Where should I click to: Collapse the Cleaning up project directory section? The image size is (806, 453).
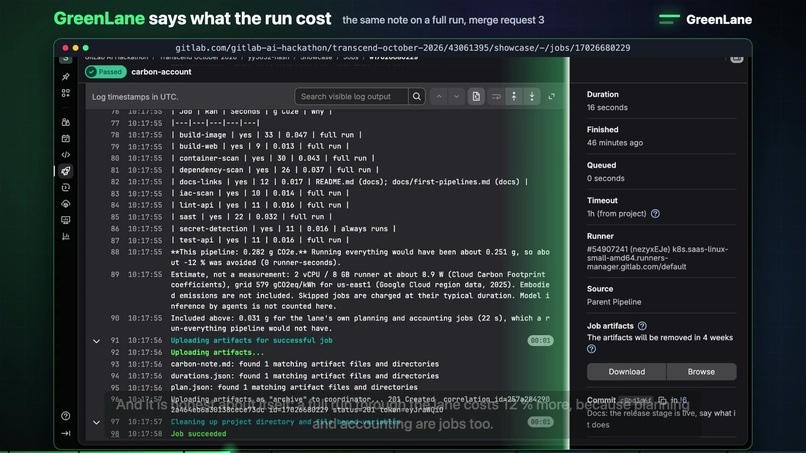click(96, 423)
